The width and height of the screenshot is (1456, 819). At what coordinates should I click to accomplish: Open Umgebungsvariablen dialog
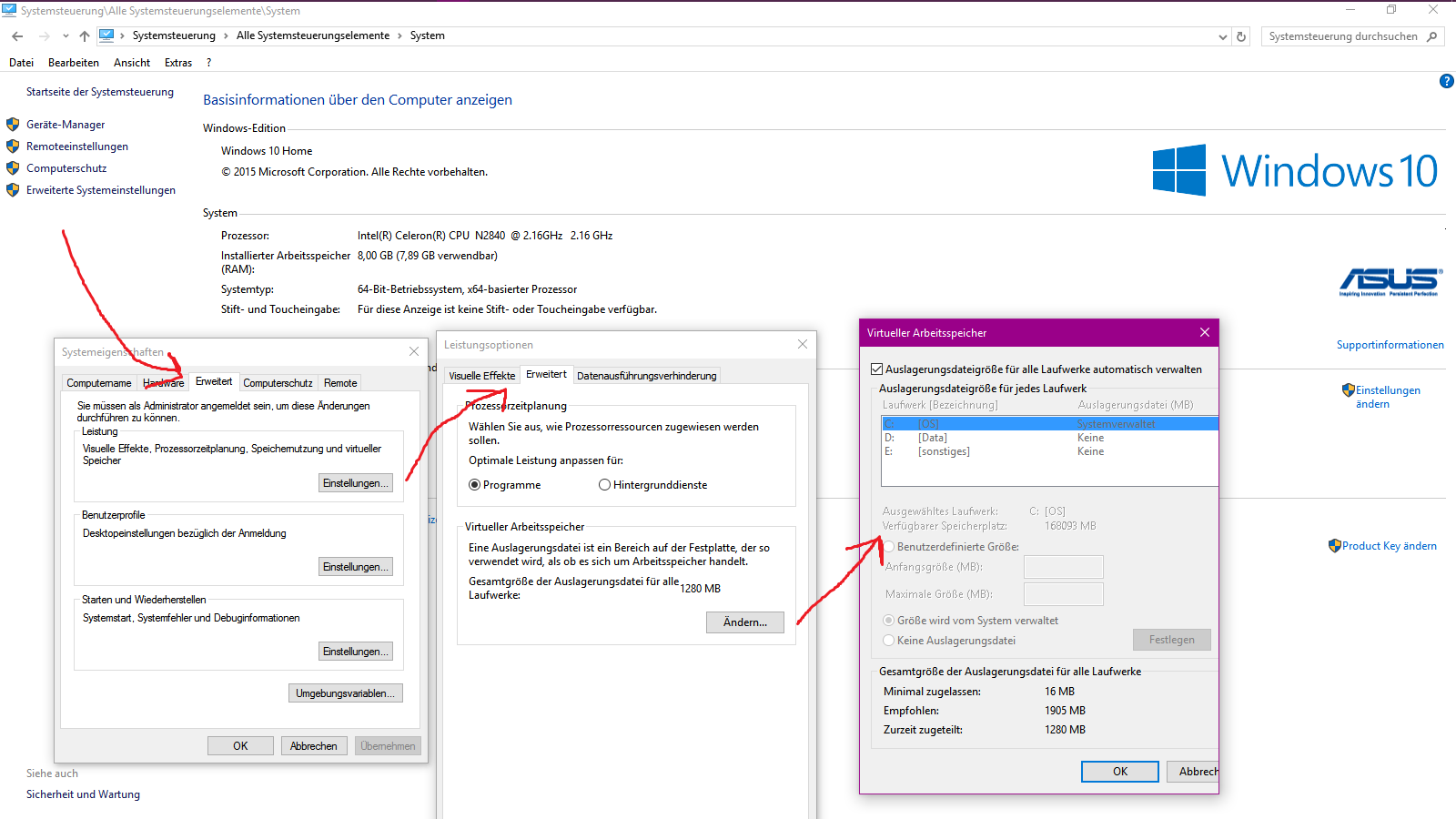click(346, 693)
